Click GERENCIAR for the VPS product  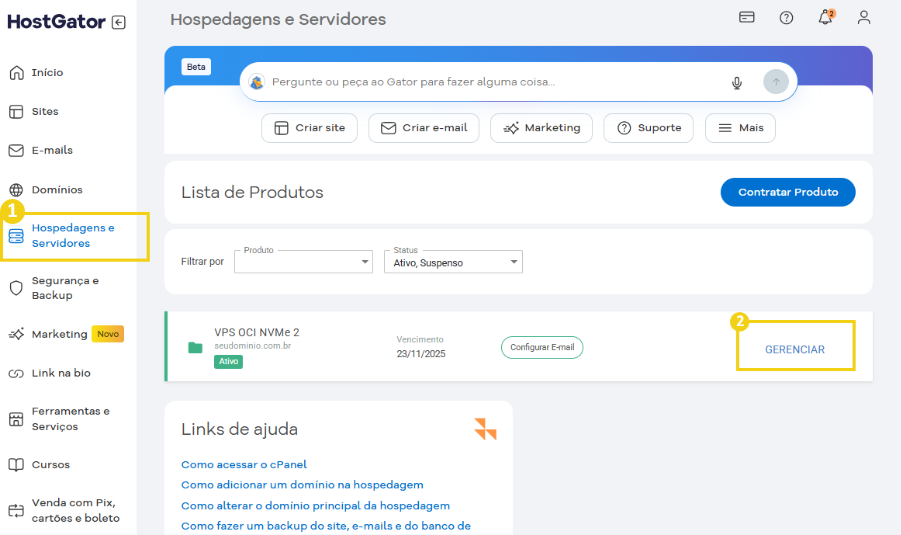tap(795, 349)
